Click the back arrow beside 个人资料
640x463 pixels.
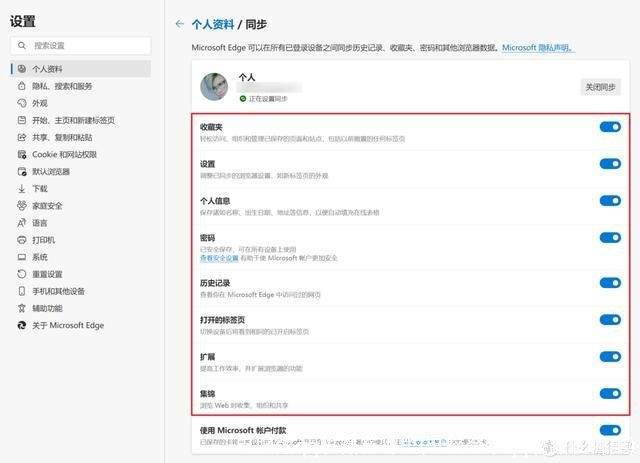pyautogui.click(x=180, y=24)
